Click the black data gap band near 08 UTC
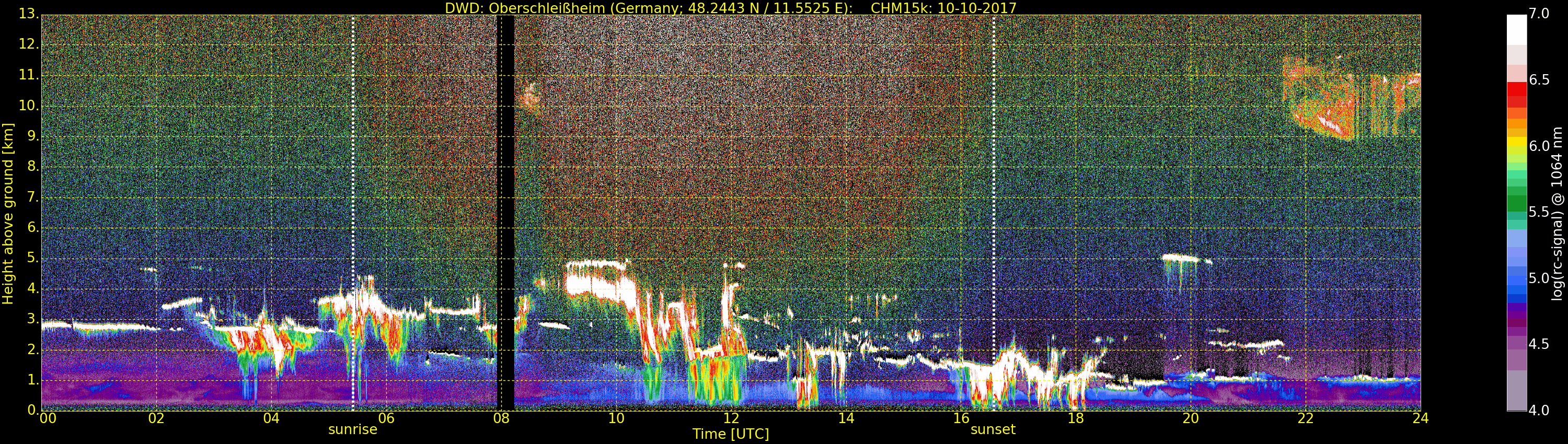This screenshot has width=1568, height=444. pos(506,213)
